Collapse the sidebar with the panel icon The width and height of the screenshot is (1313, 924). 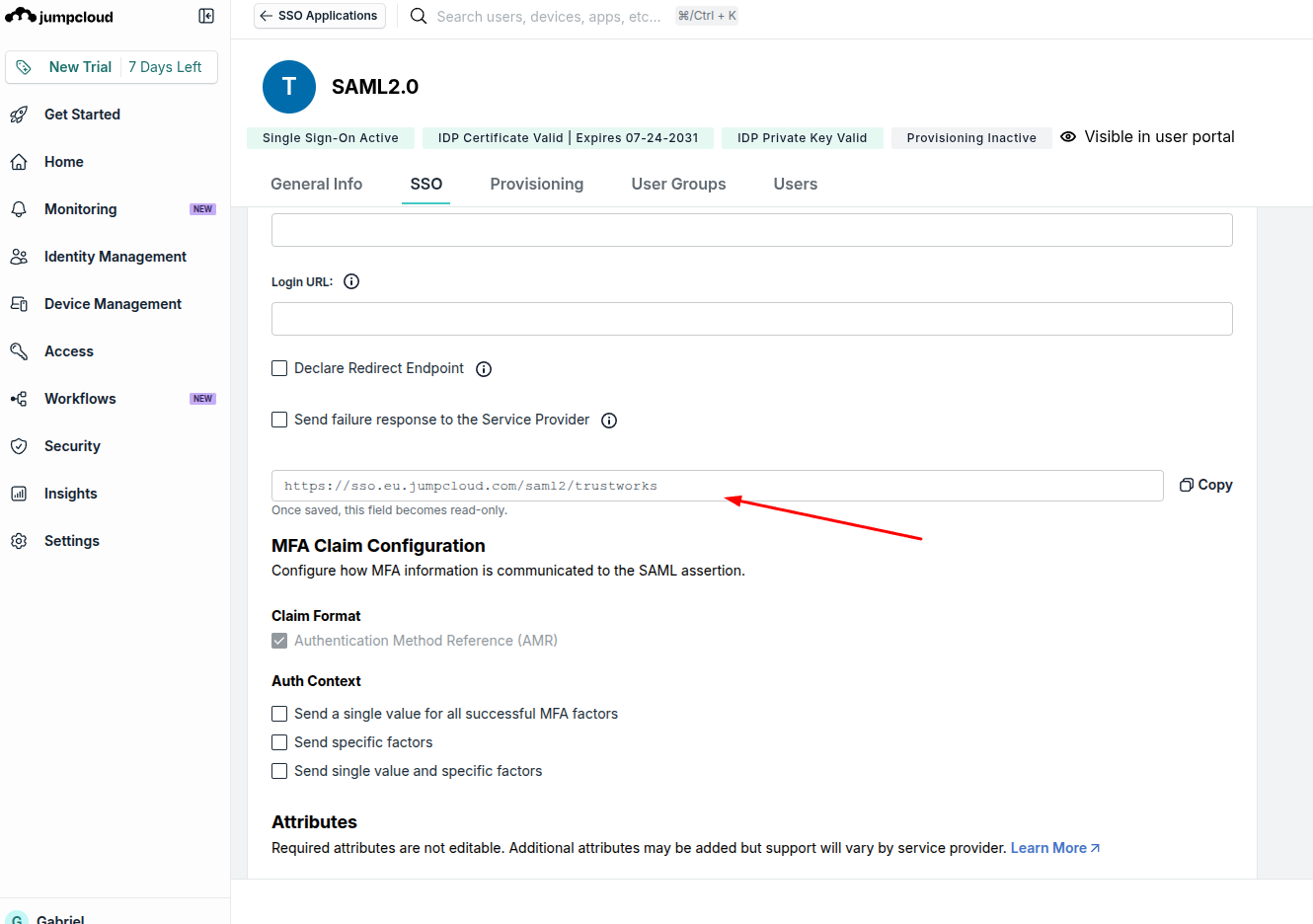[x=206, y=16]
